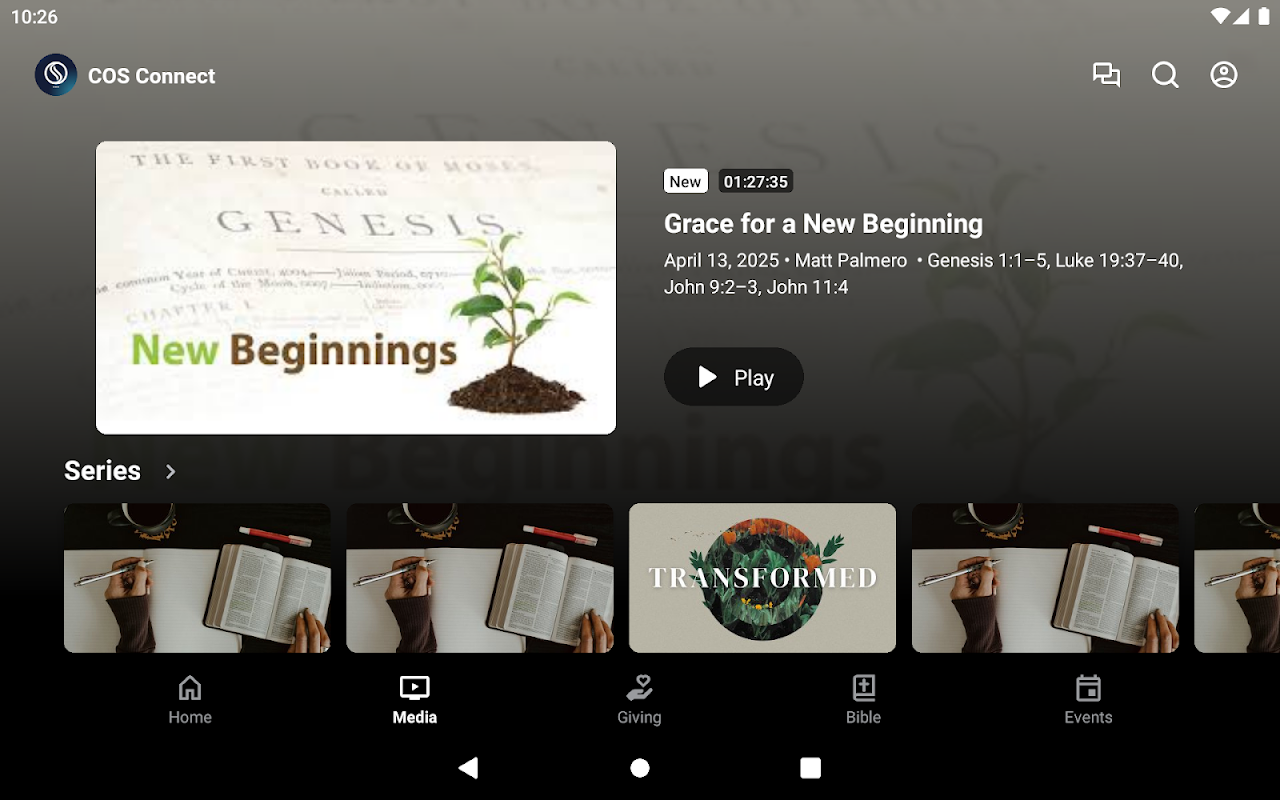Expand the Series chevron arrow
1280x800 pixels.
(x=171, y=471)
